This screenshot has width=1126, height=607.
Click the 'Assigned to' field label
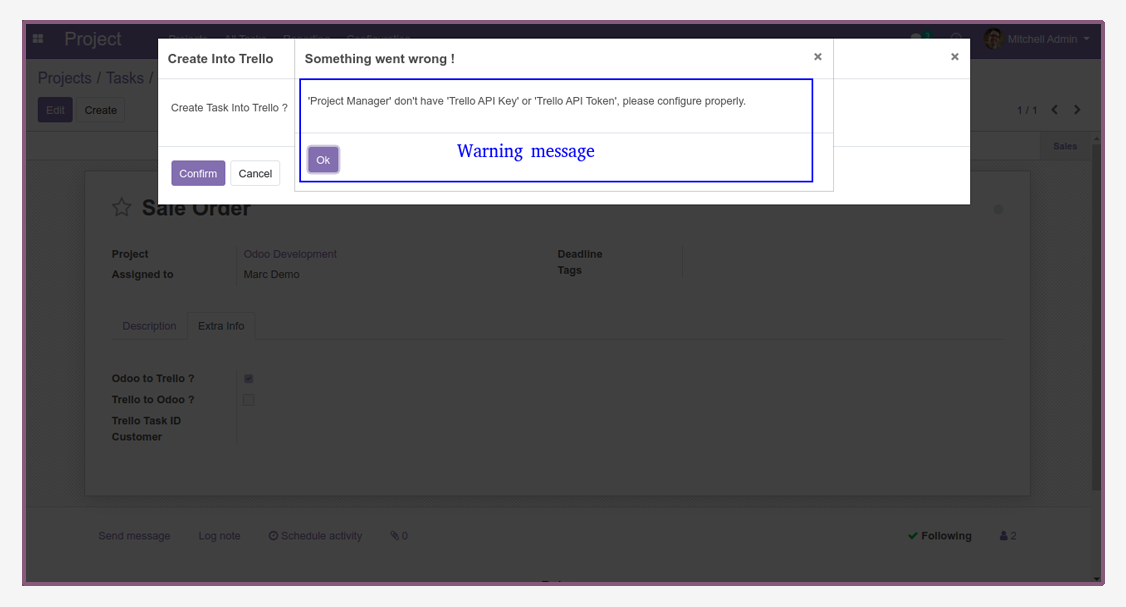[142, 274]
